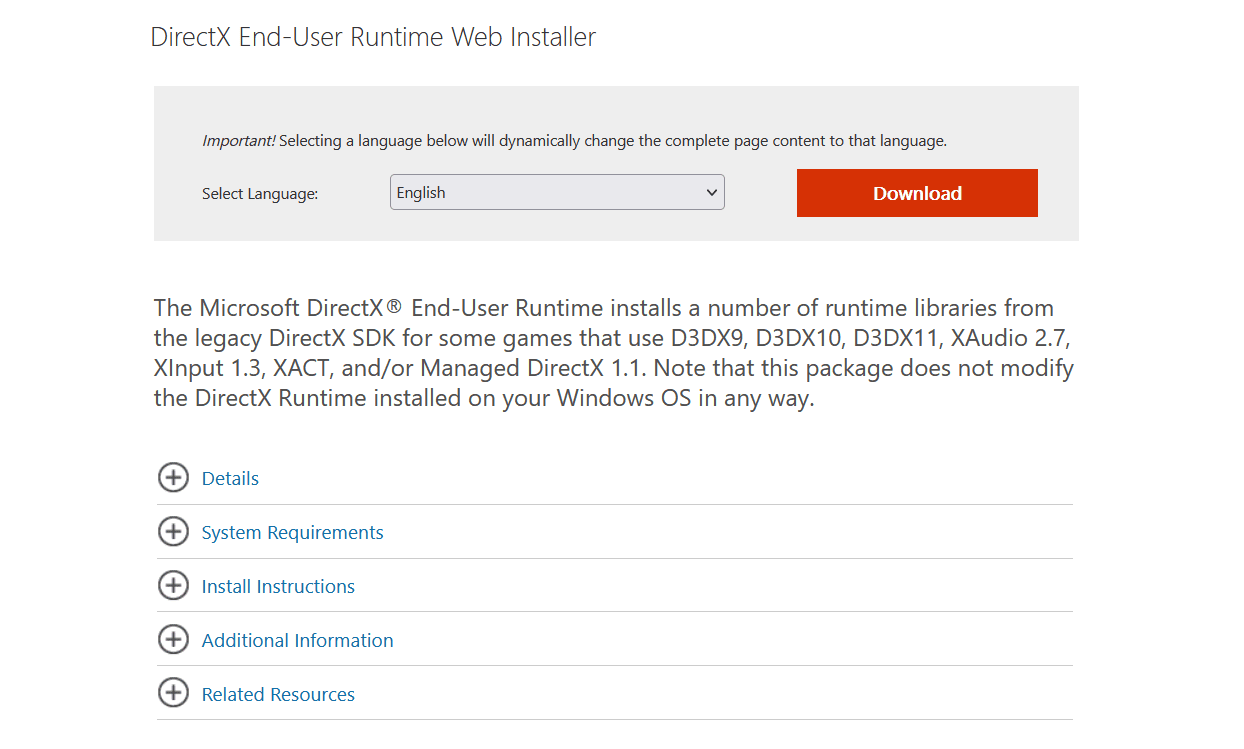The image size is (1244, 749).
Task: Click the DirectX End-User Runtime Web Installer heading
Action: pyautogui.click(x=373, y=38)
